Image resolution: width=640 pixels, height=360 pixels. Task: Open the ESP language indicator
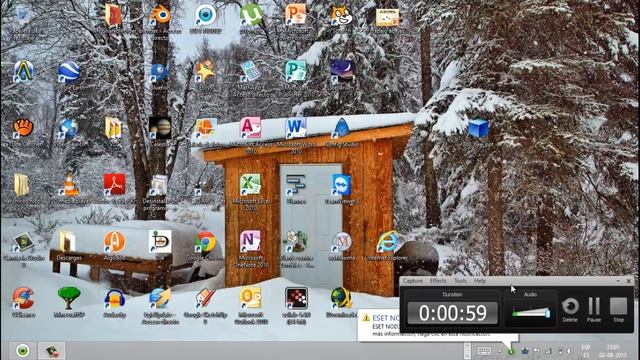click(586, 351)
